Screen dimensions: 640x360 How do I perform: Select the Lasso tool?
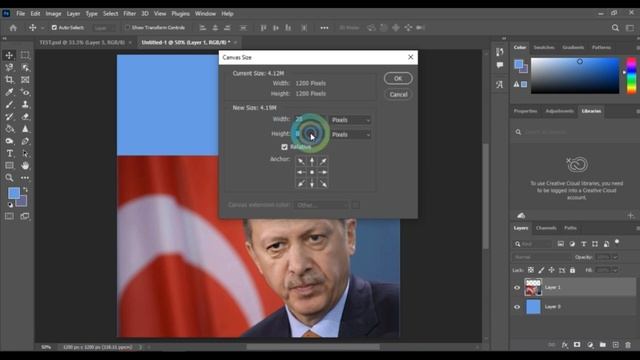click(x=9, y=67)
